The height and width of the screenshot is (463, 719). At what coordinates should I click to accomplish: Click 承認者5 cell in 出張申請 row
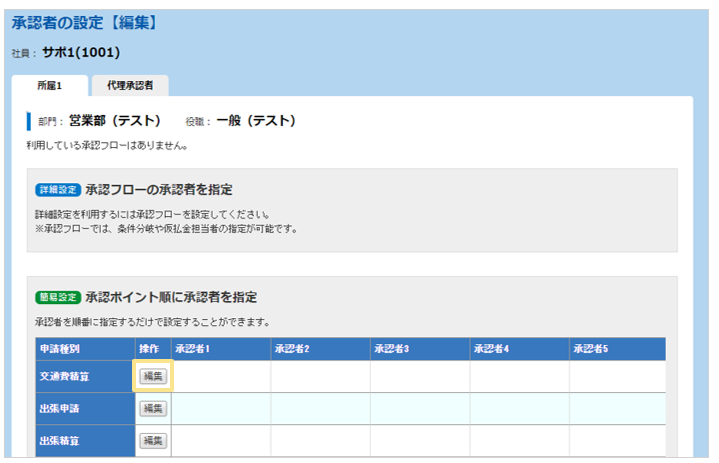[x=617, y=408]
